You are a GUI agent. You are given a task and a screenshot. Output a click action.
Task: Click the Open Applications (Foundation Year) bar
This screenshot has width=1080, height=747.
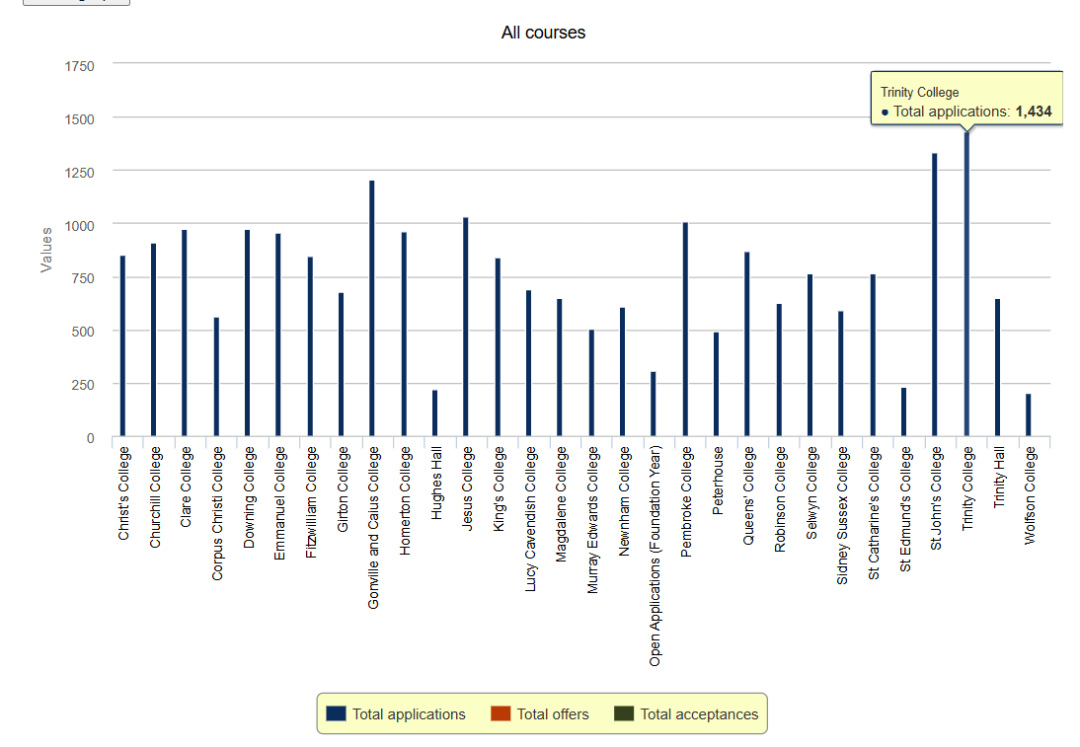pyautogui.click(x=653, y=404)
